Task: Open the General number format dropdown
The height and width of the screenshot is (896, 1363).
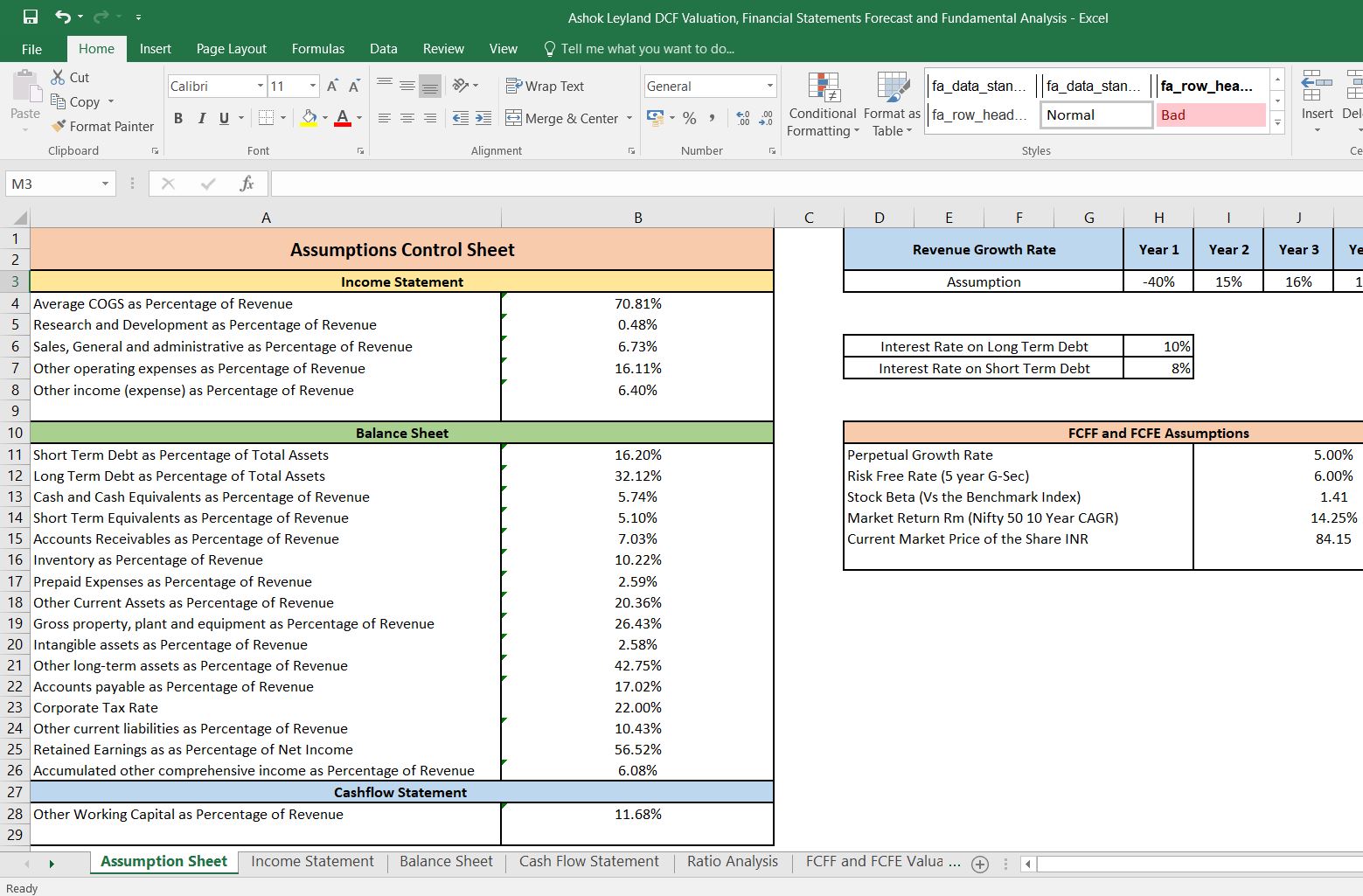Action: [x=770, y=86]
